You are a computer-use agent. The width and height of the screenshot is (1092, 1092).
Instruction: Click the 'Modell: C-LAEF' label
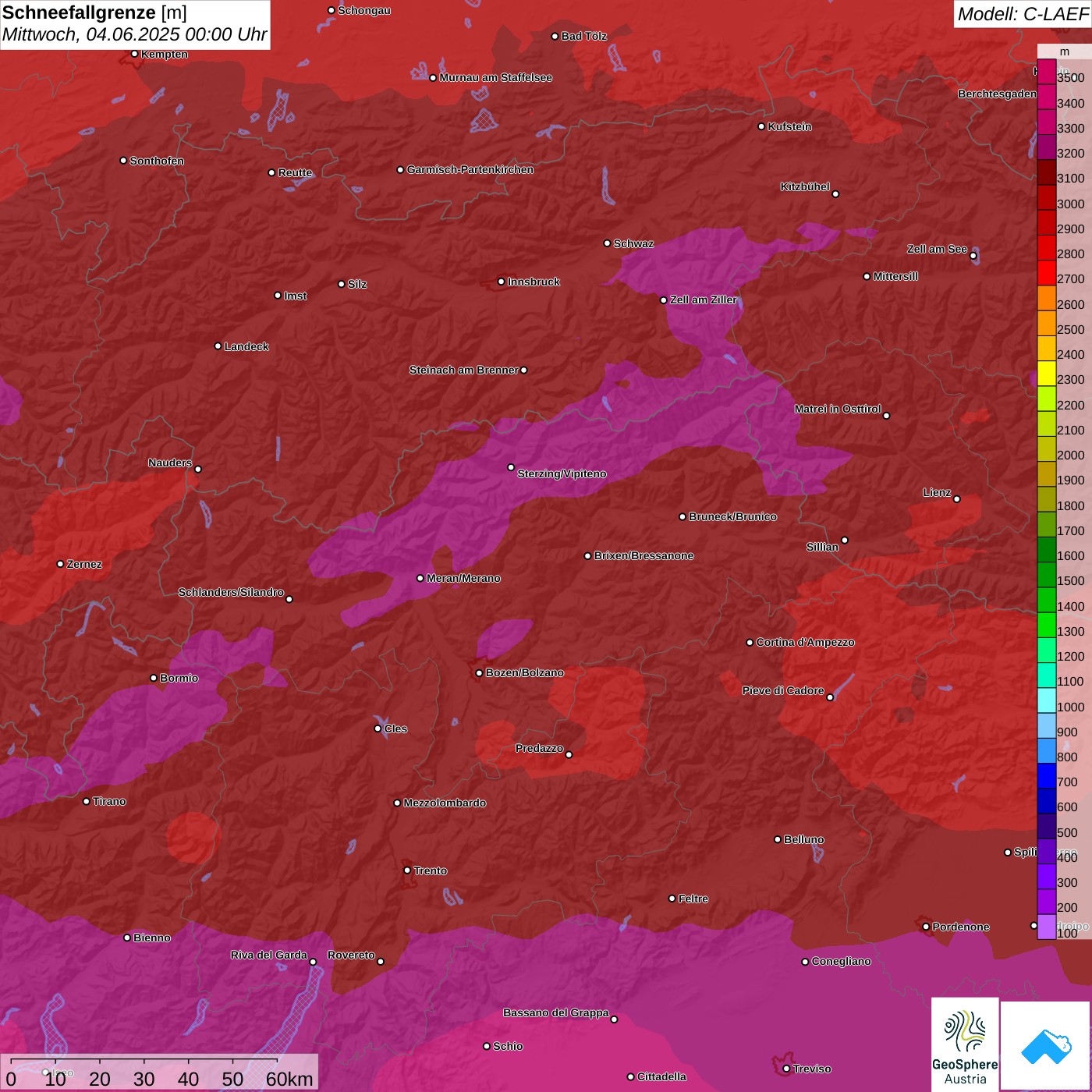coord(1023,14)
